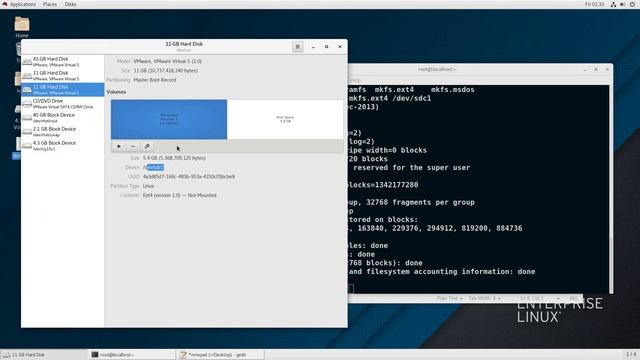Click the 'Ext4 (version 1.0) — Not Mounted' contents text
The height and width of the screenshot is (360, 640).
(180, 196)
